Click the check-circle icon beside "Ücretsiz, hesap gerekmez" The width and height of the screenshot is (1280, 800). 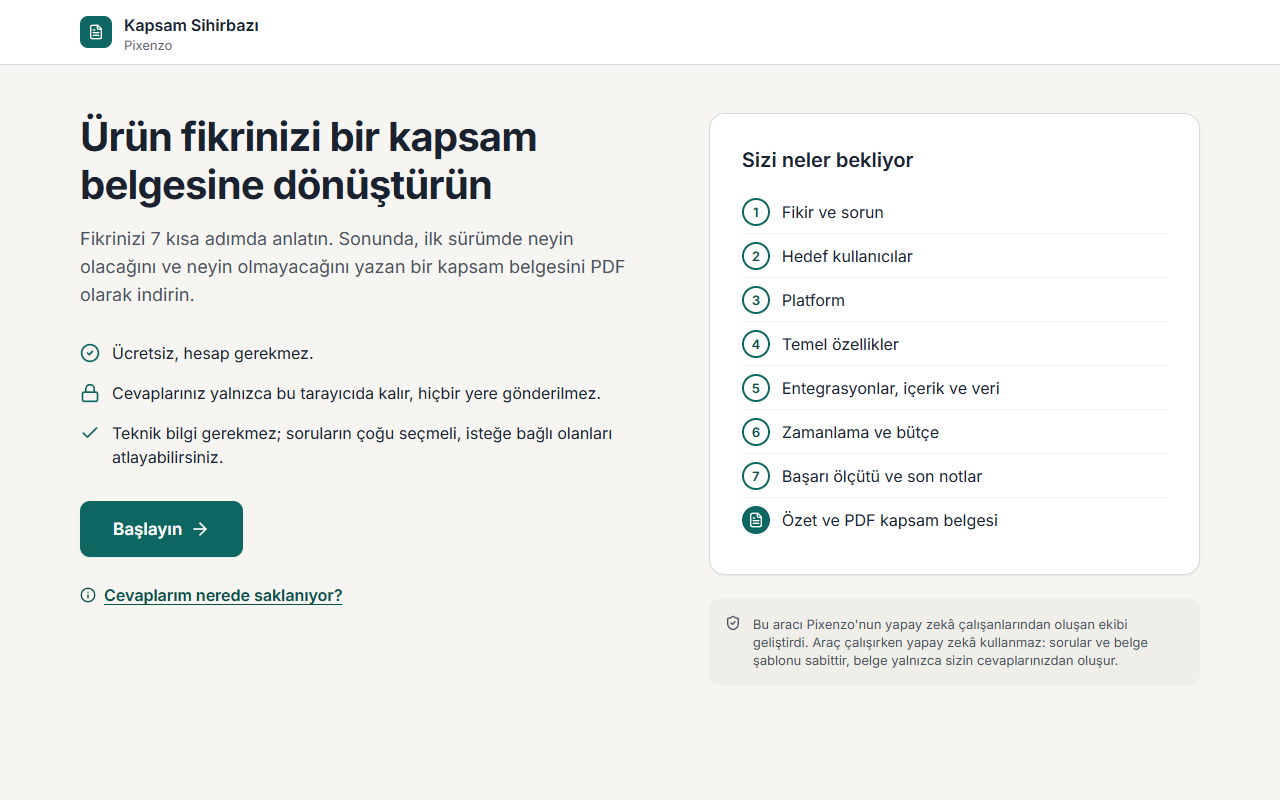coord(90,353)
